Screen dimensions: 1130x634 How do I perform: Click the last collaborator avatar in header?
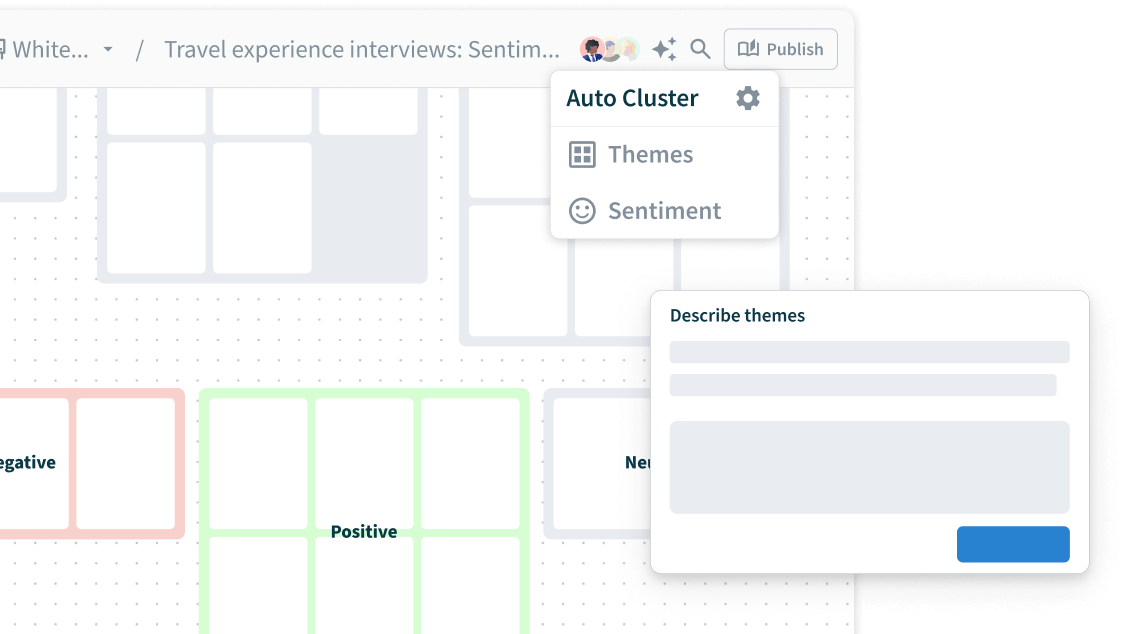pyautogui.click(x=629, y=49)
